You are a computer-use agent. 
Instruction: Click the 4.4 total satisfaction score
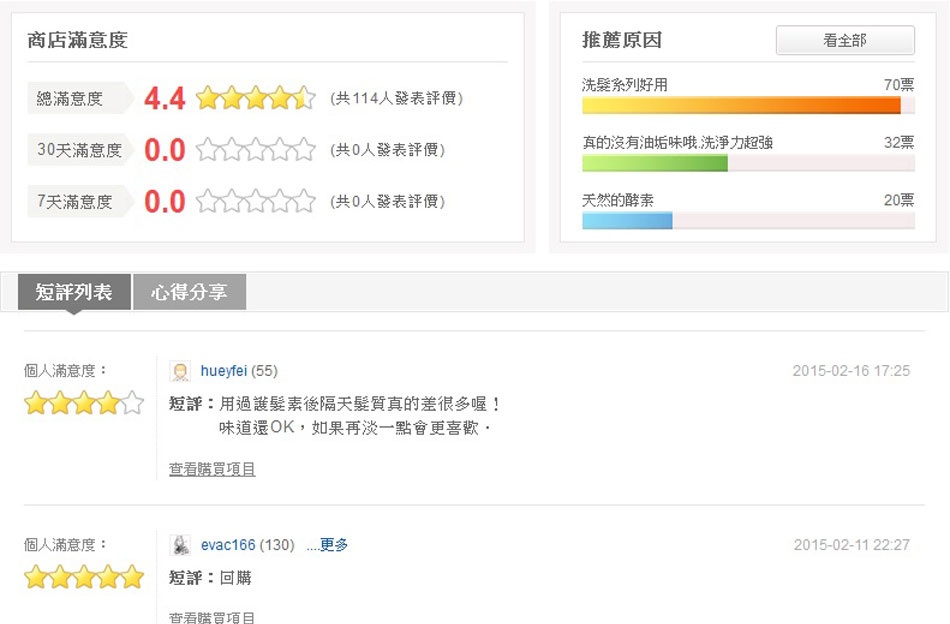(x=165, y=98)
